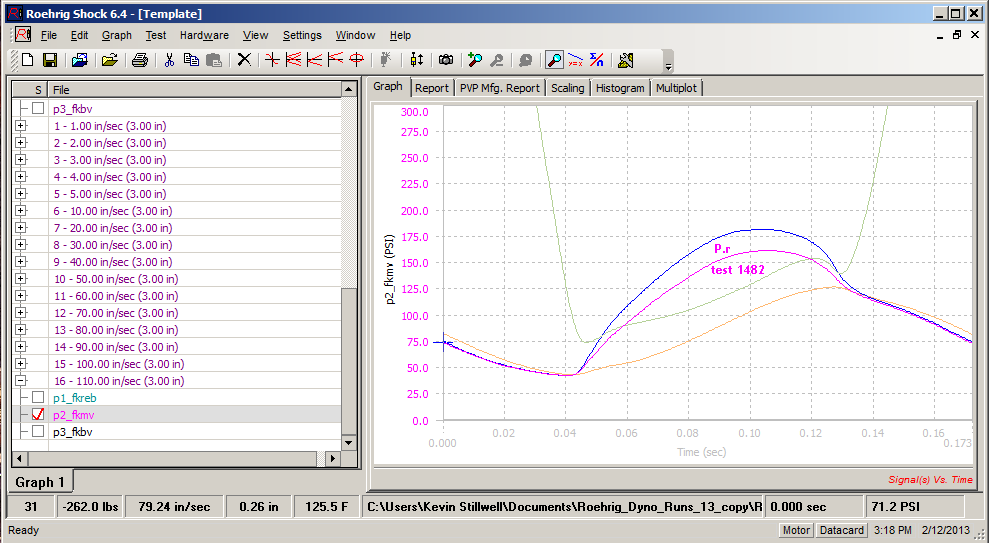Image resolution: width=989 pixels, height=543 pixels.
Task: Enable the bottom p3_fkbv checkbox
Action: click(38, 431)
